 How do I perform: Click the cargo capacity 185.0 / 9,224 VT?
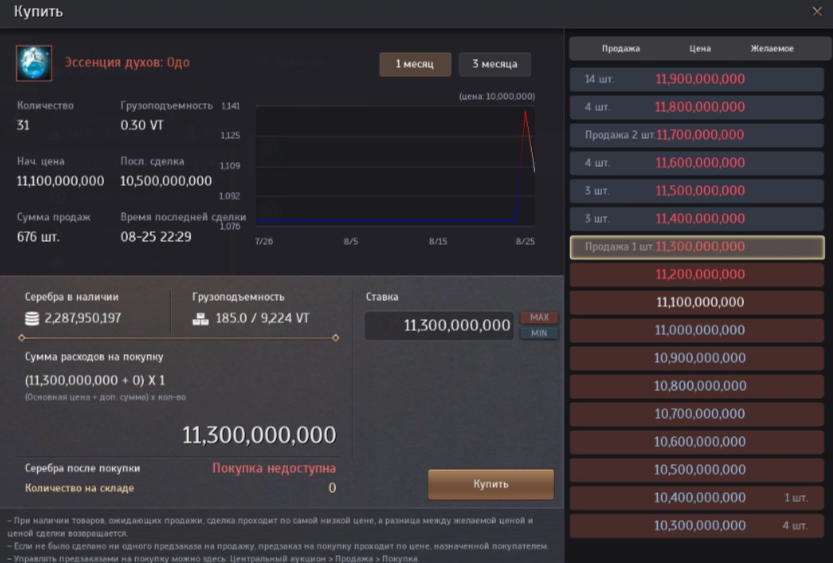click(262, 318)
